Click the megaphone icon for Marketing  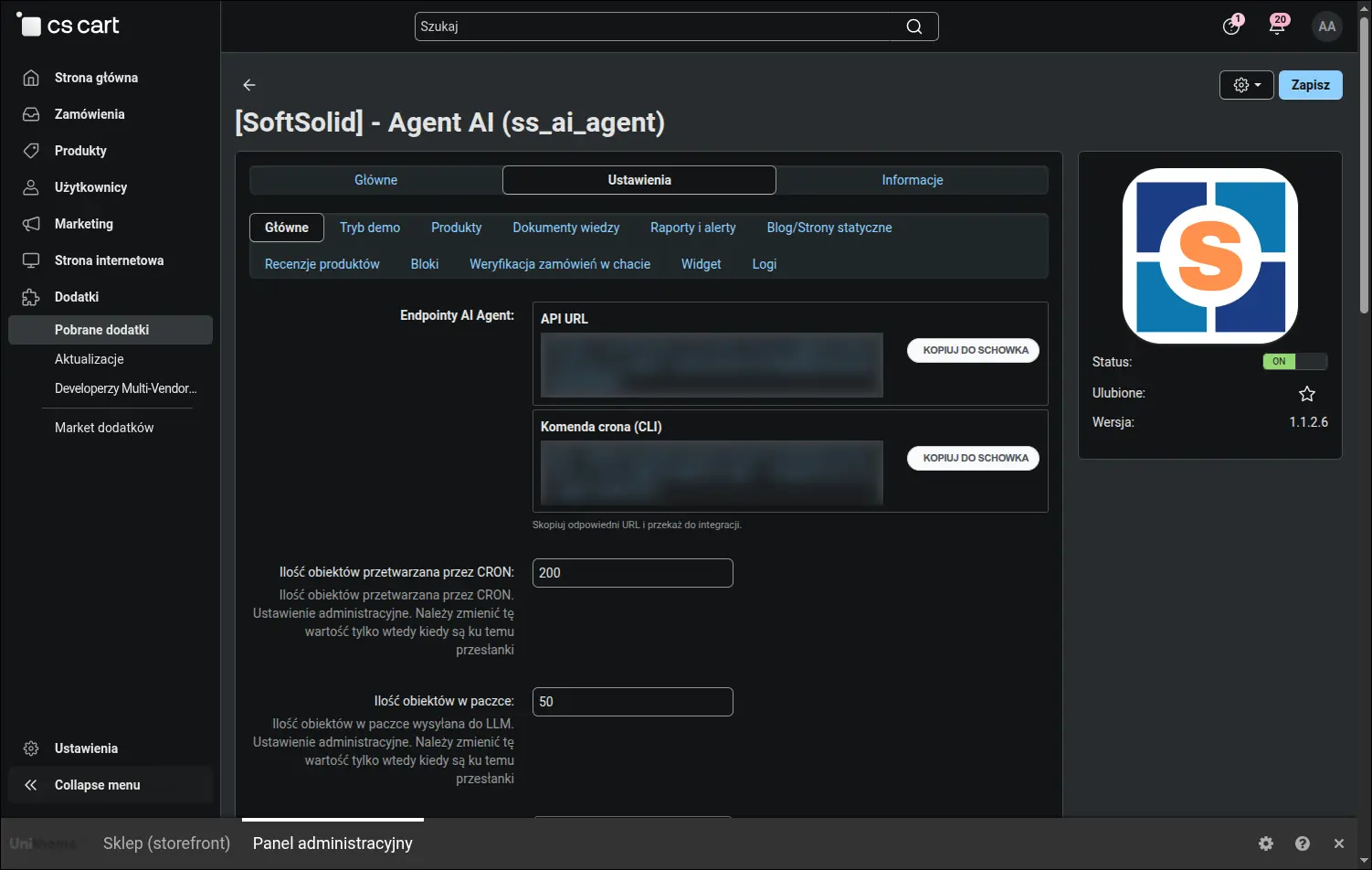tap(31, 224)
